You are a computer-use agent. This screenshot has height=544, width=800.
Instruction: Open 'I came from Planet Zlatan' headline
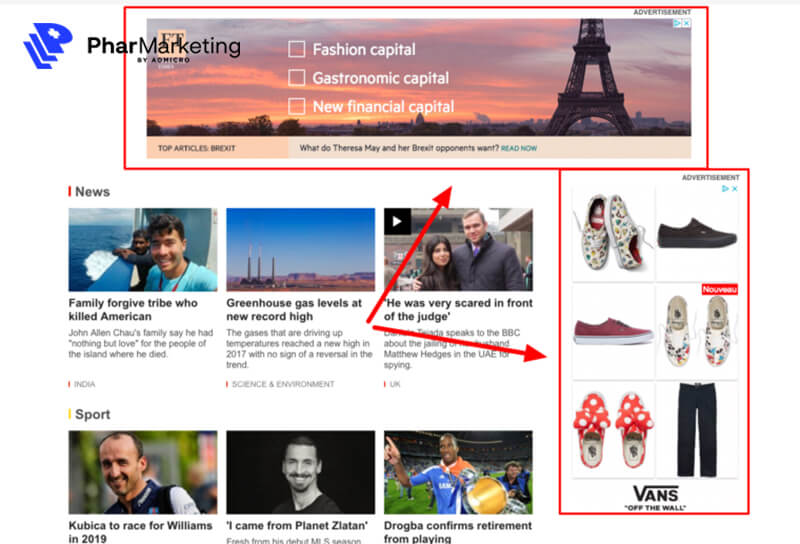pyautogui.click(x=297, y=526)
